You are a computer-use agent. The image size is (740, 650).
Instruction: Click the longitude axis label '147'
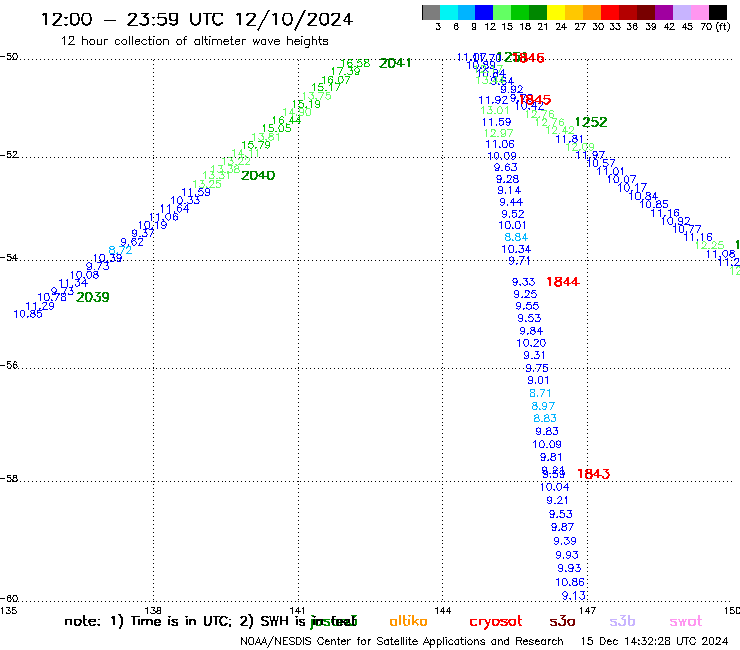(x=588, y=610)
